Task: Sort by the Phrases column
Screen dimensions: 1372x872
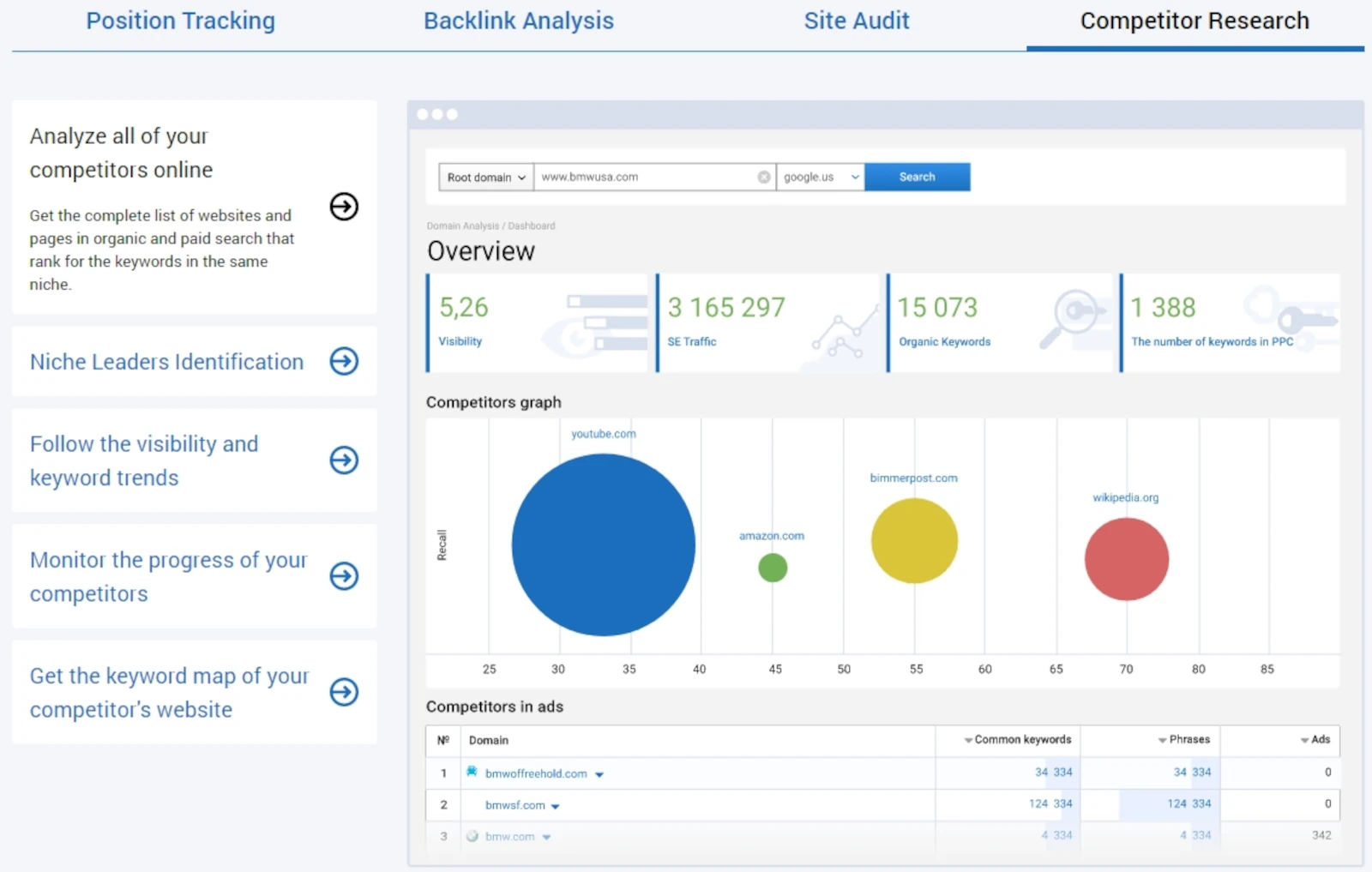Action: [x=1183, y=740]
